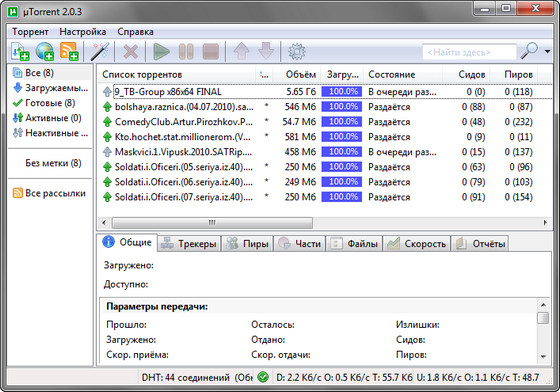Image resolution: width=560 pixels, height=392 pixels.
Task: Click the Move Up Queue arrow icon
Action: click(241, 52)
